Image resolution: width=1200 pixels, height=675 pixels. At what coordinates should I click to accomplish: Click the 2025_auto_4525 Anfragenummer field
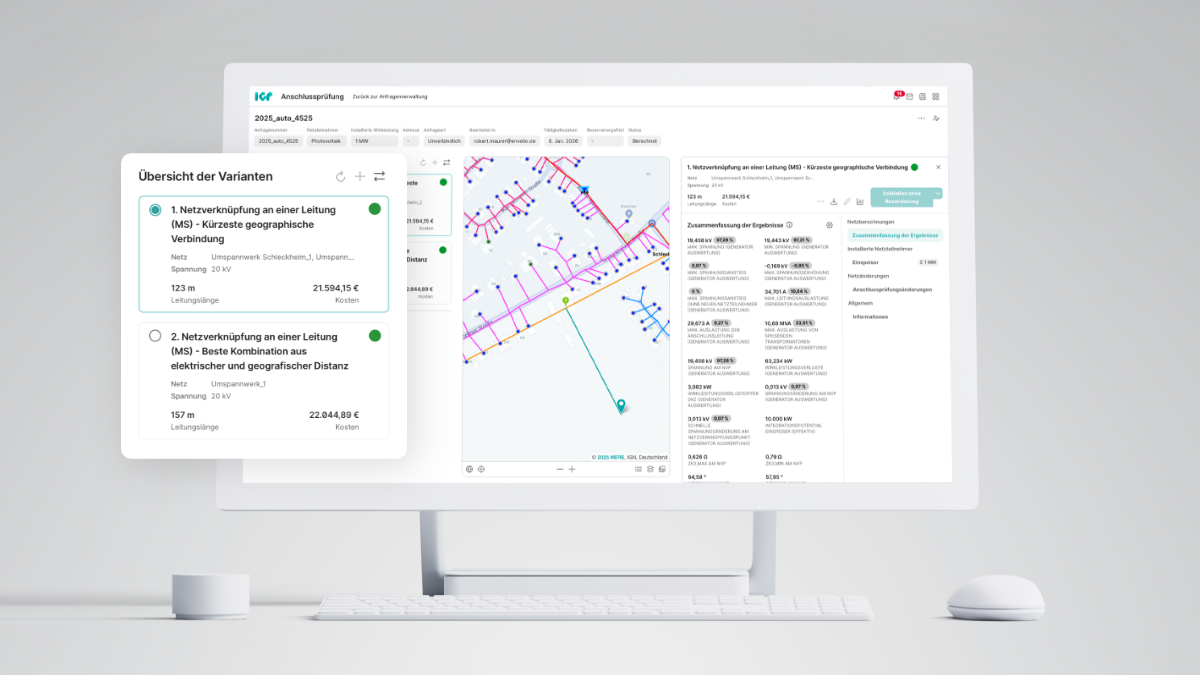click(x=278, y=141)
